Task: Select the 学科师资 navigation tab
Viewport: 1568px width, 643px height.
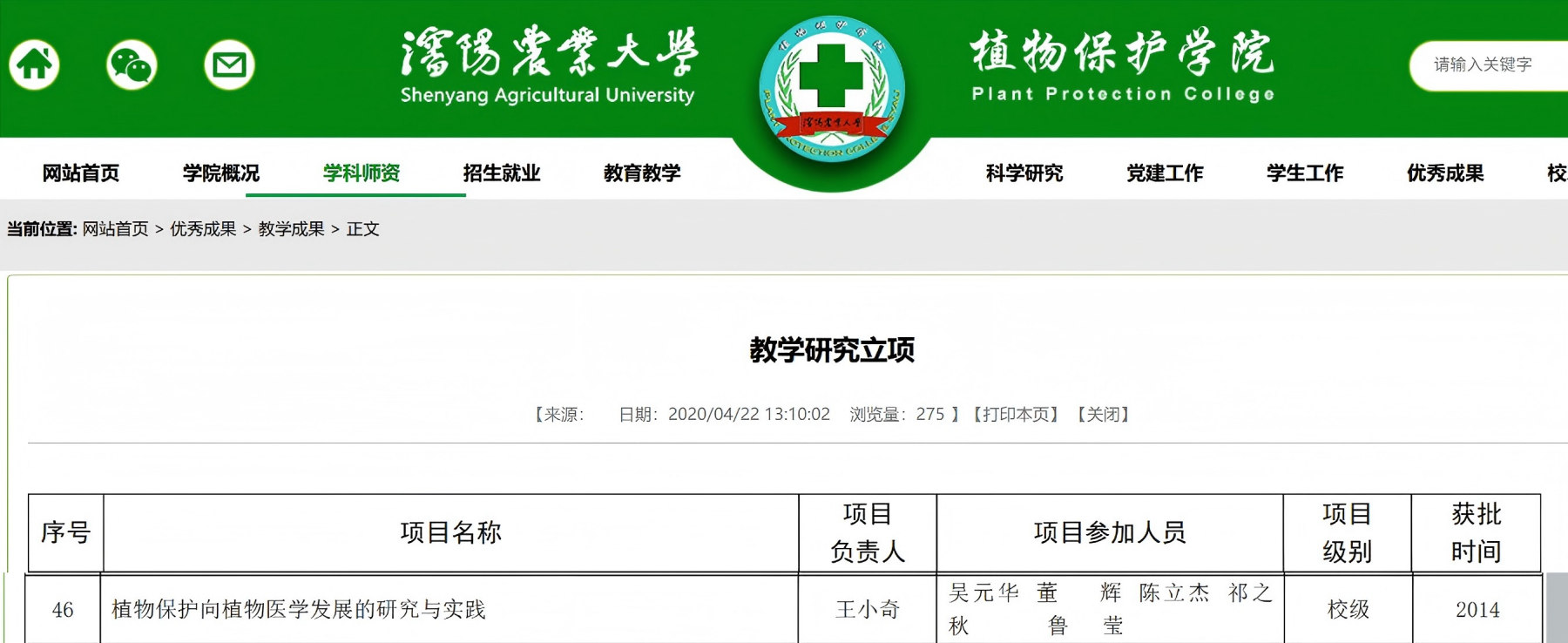Action: click(x=362, y=173)
